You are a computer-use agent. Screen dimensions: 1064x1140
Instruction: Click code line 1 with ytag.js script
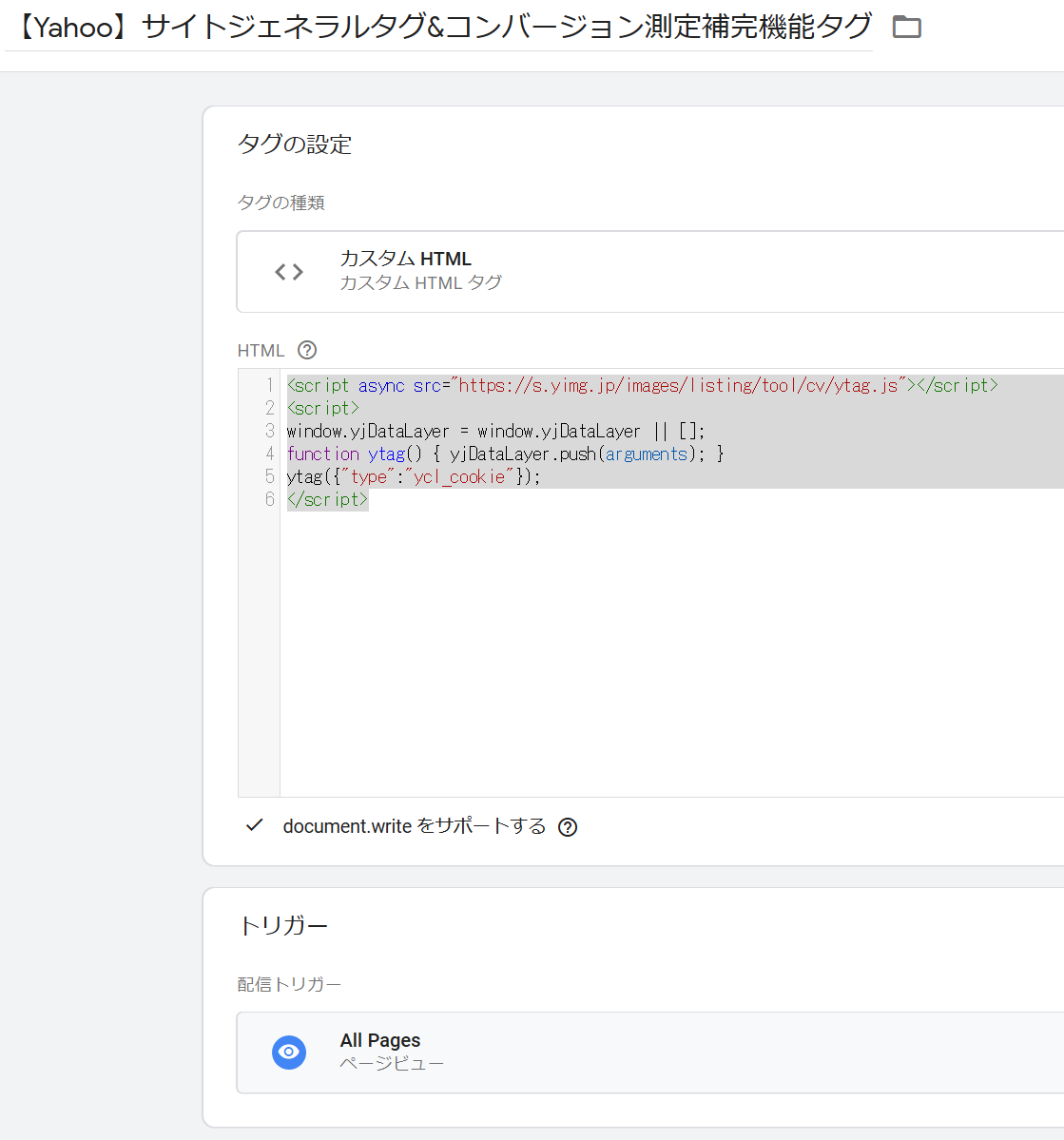642,385
